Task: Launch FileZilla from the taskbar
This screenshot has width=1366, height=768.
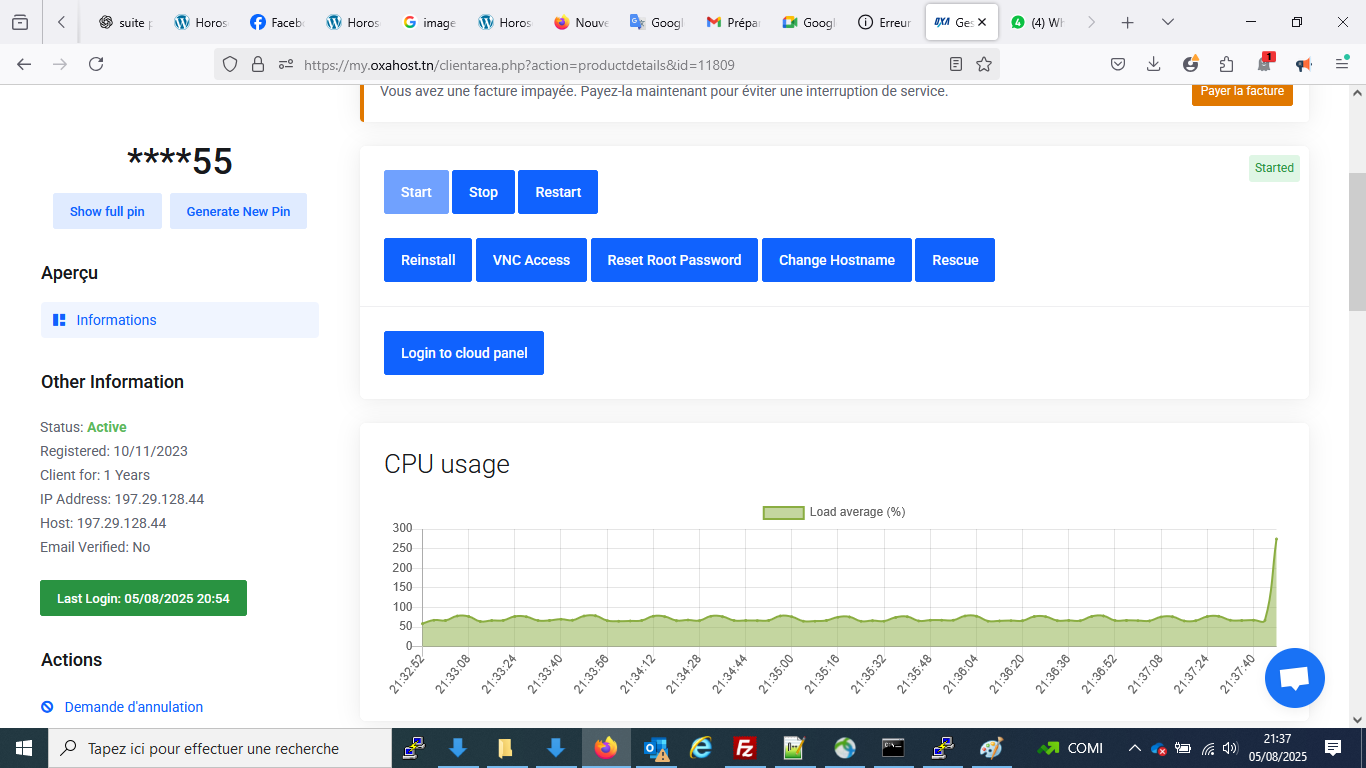Action: [x=744, y=748]
